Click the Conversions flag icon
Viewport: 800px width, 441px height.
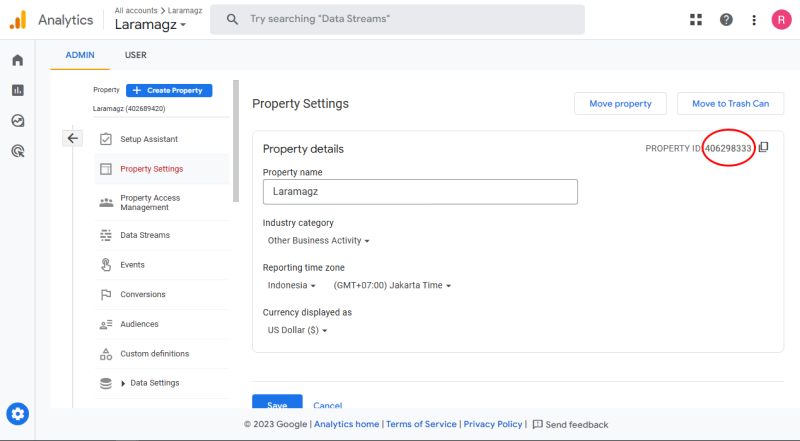tap(106, 295)
